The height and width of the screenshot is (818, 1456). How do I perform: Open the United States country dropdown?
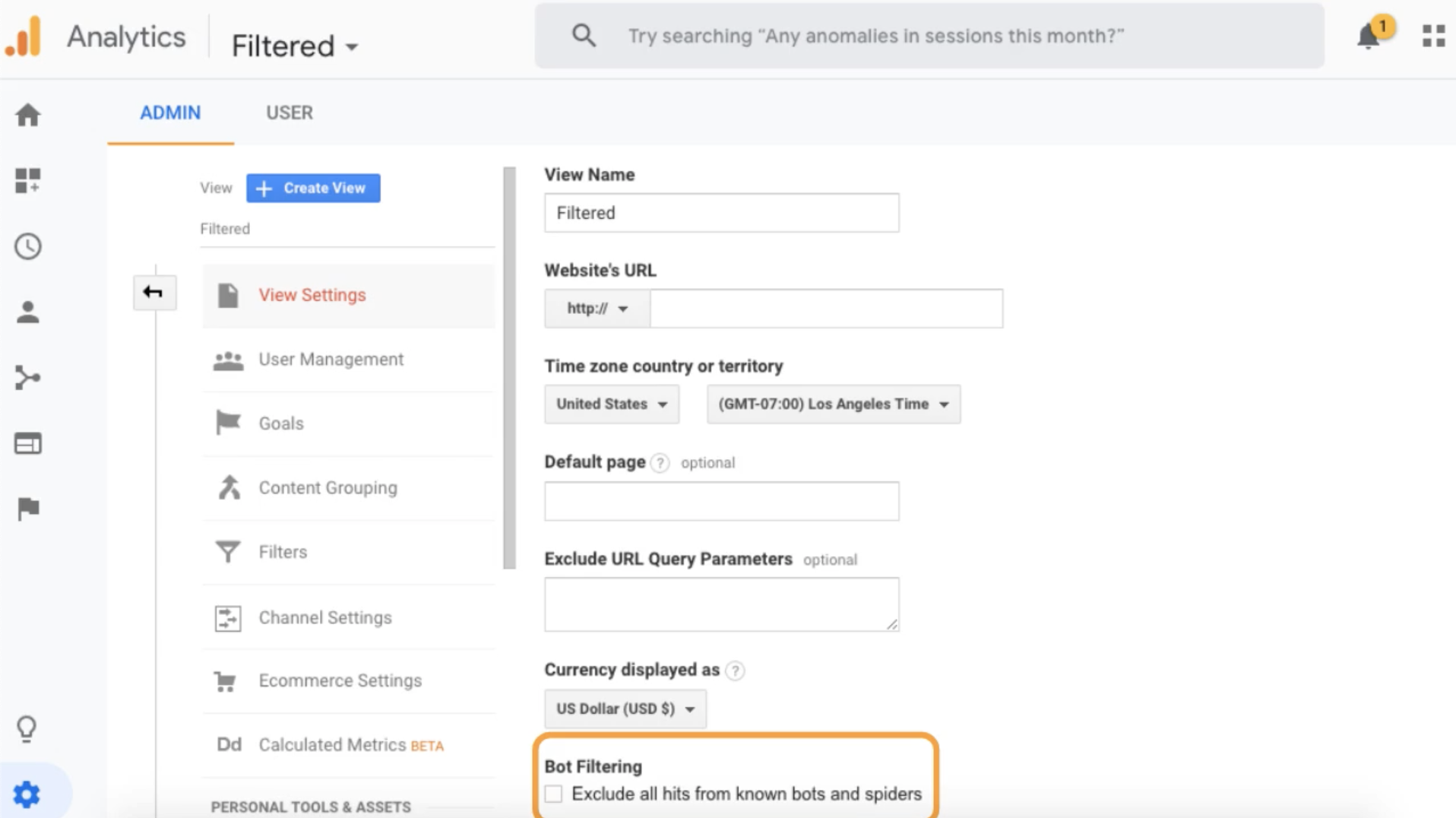pos(611,404)
